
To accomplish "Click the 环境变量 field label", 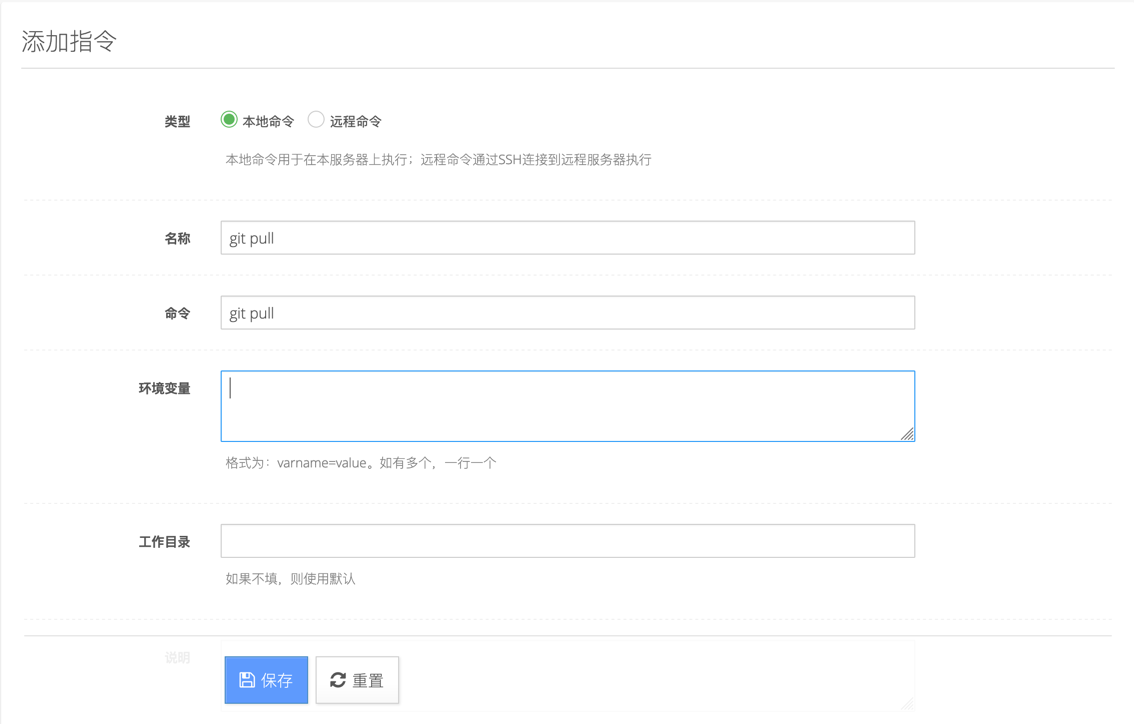I will [x=162, y=388].
